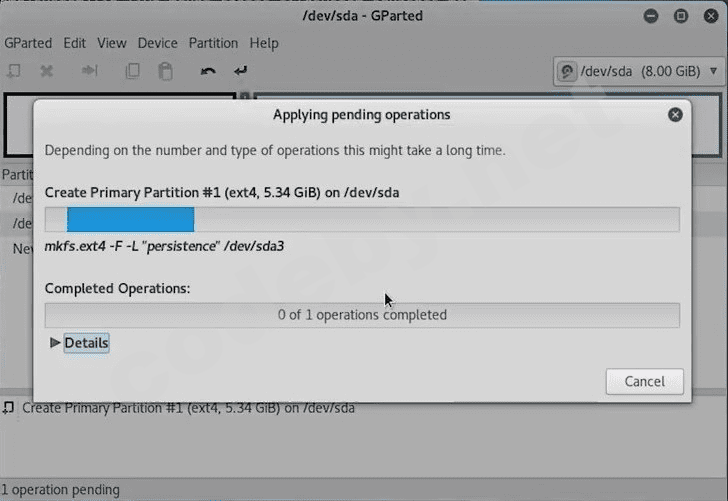This screenshot has width=728, height=501.
Task: Click the New partition toolbar icon
Action: 14,71
